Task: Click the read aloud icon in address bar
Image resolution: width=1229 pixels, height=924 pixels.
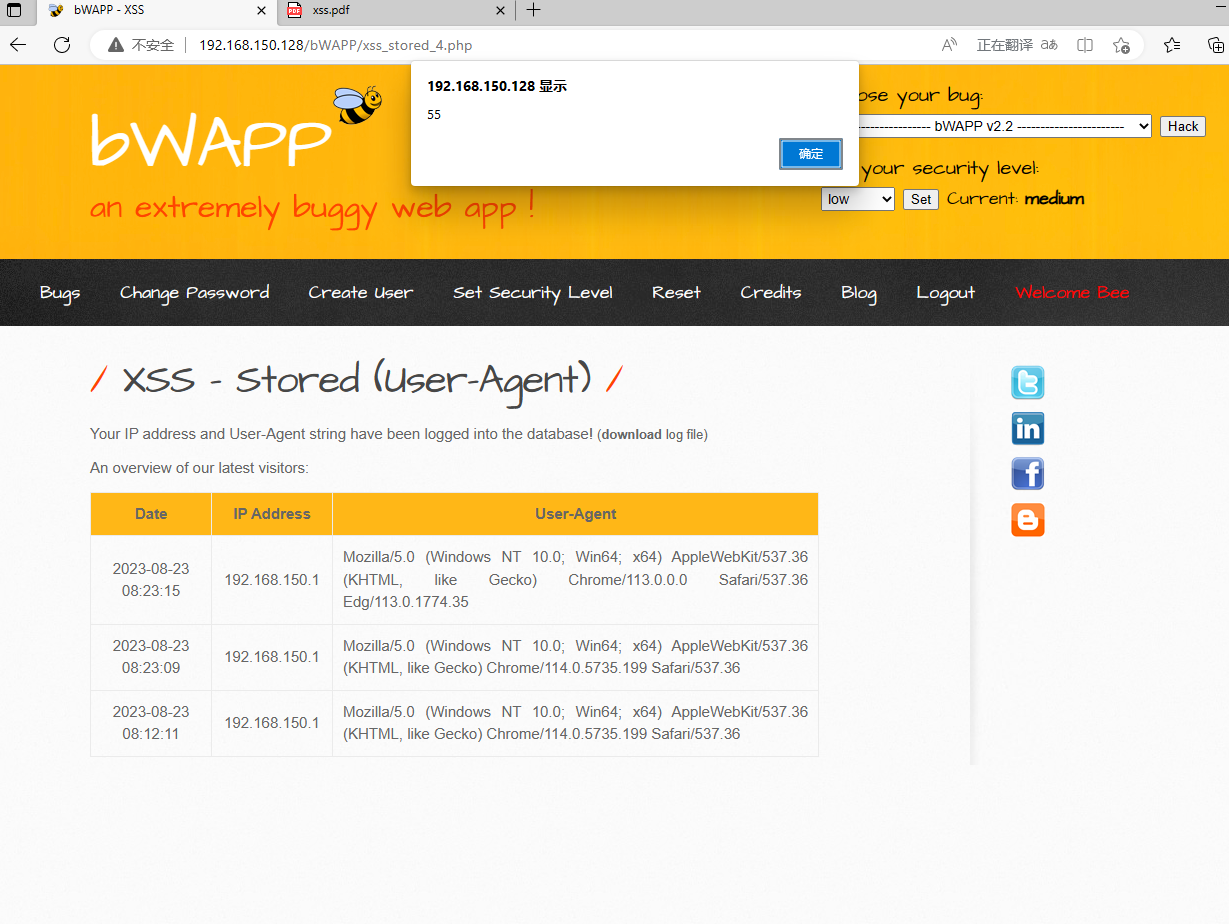Action: [x=950, y=45]
